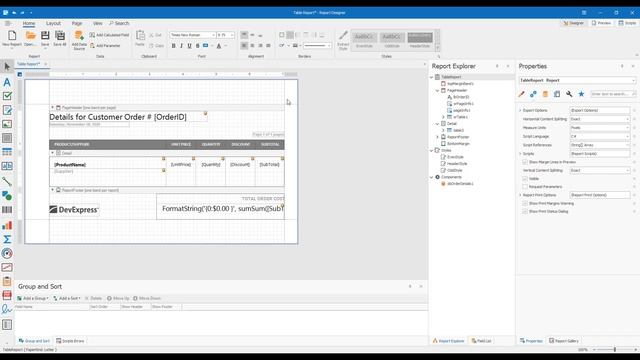Image resolution: width=640 pixels, height=360 pixels.
Task: Open the Script Language dropdown
Action: pos(627,136)
